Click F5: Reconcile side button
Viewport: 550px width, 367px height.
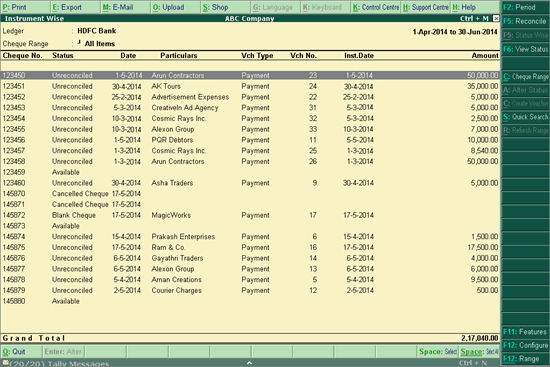[x=525, y=21]
